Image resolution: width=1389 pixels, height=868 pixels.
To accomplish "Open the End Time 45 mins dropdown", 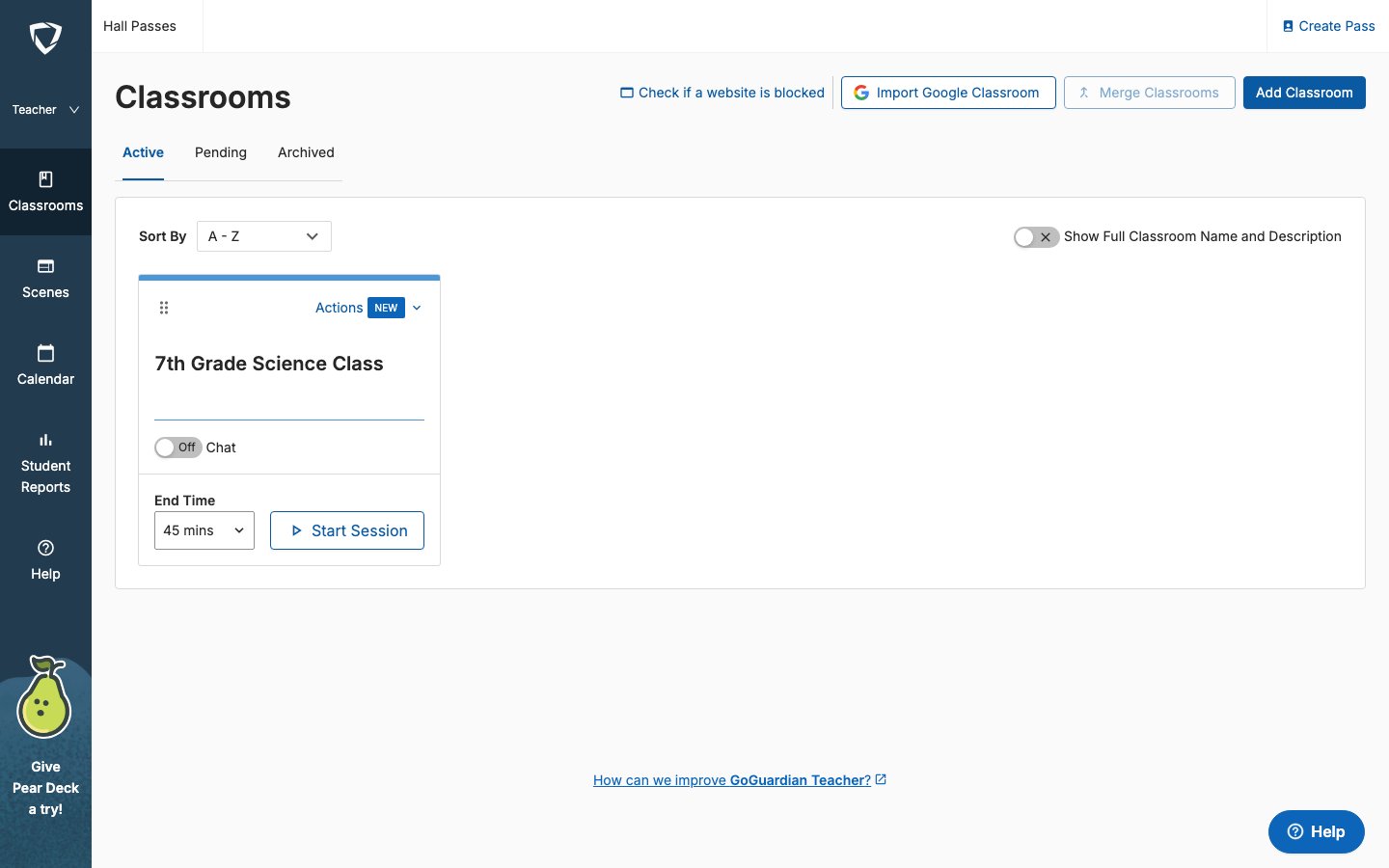I will 204,530.
